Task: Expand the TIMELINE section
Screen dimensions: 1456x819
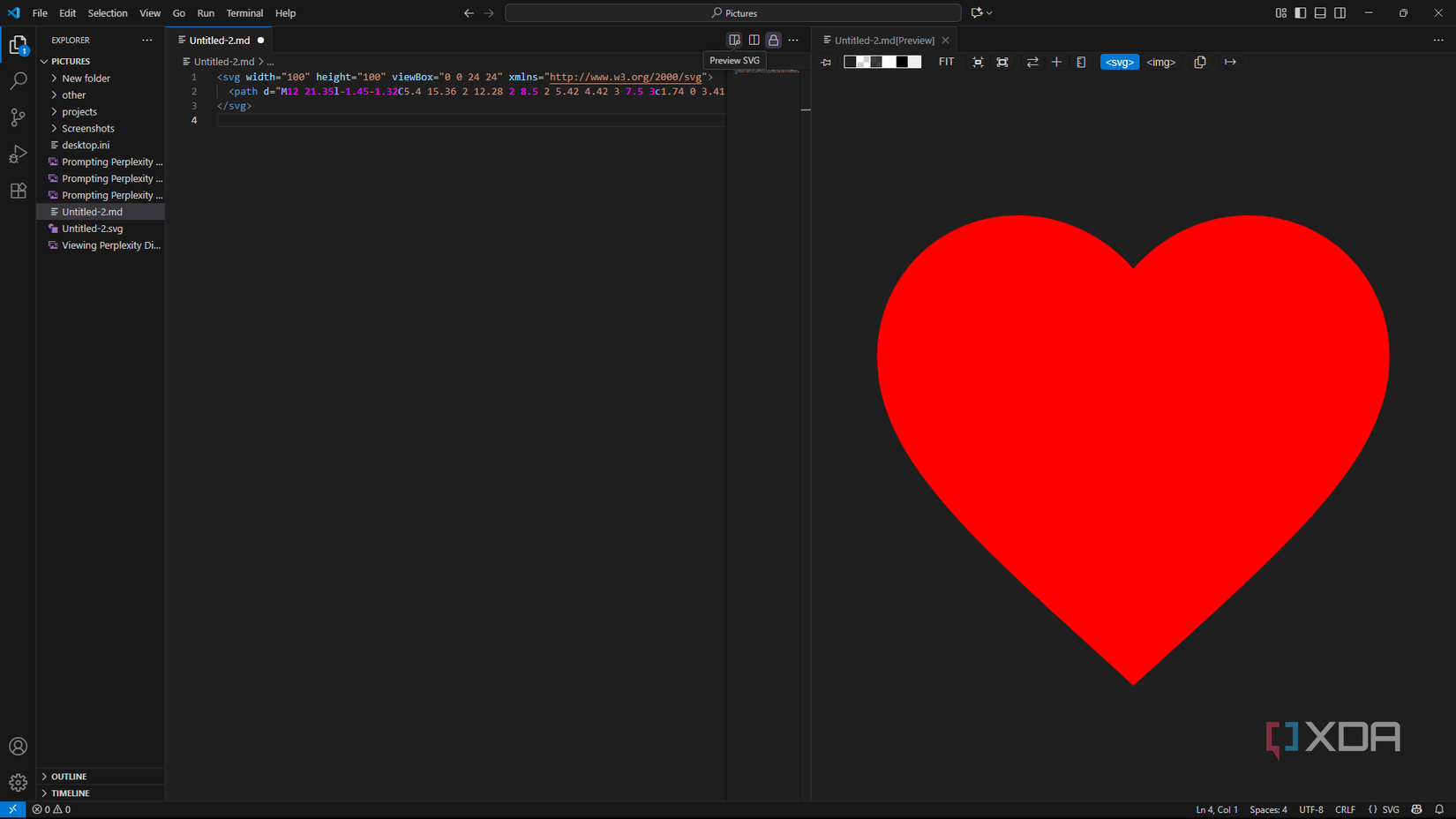Action: (101, 793)
